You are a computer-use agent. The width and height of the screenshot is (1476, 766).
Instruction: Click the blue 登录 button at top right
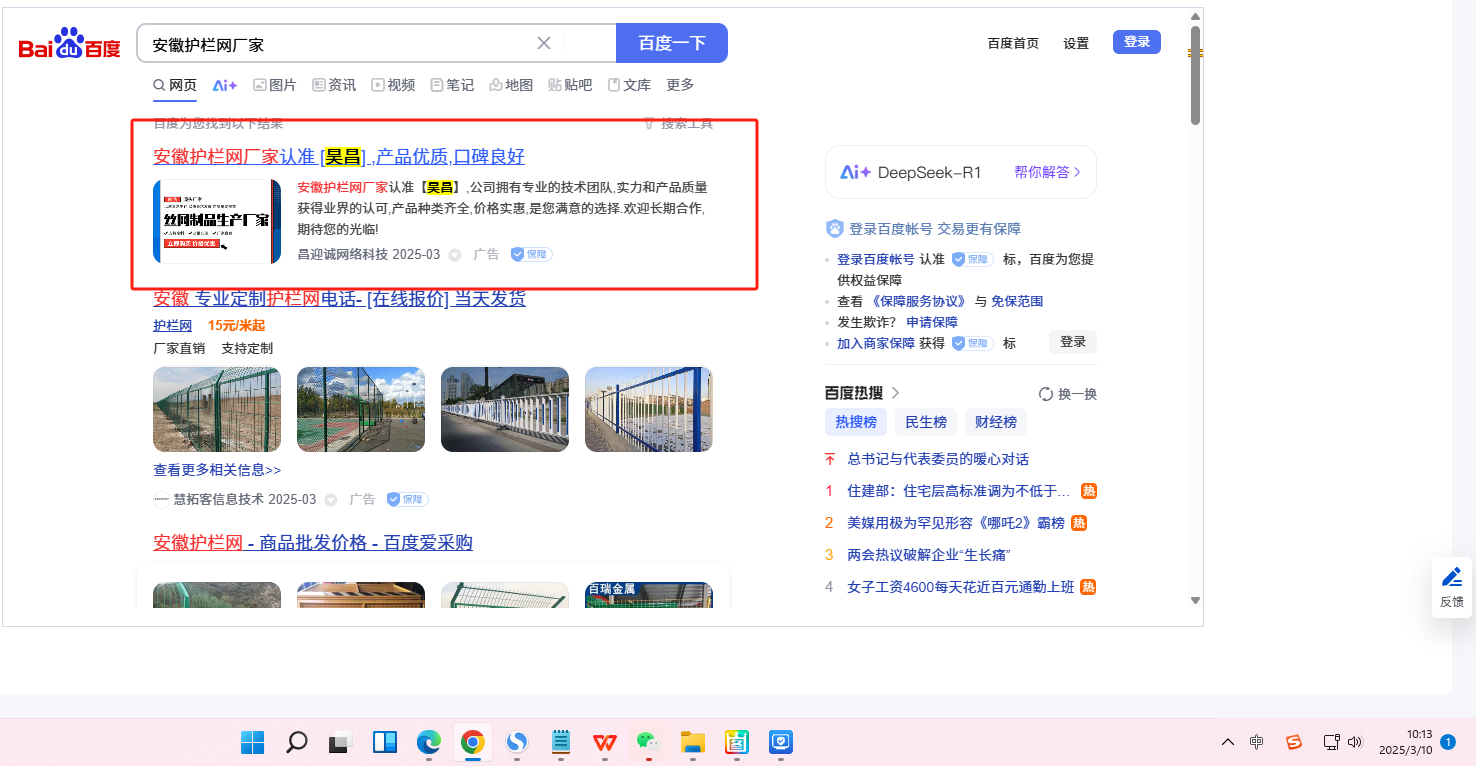pos(1137,42)
